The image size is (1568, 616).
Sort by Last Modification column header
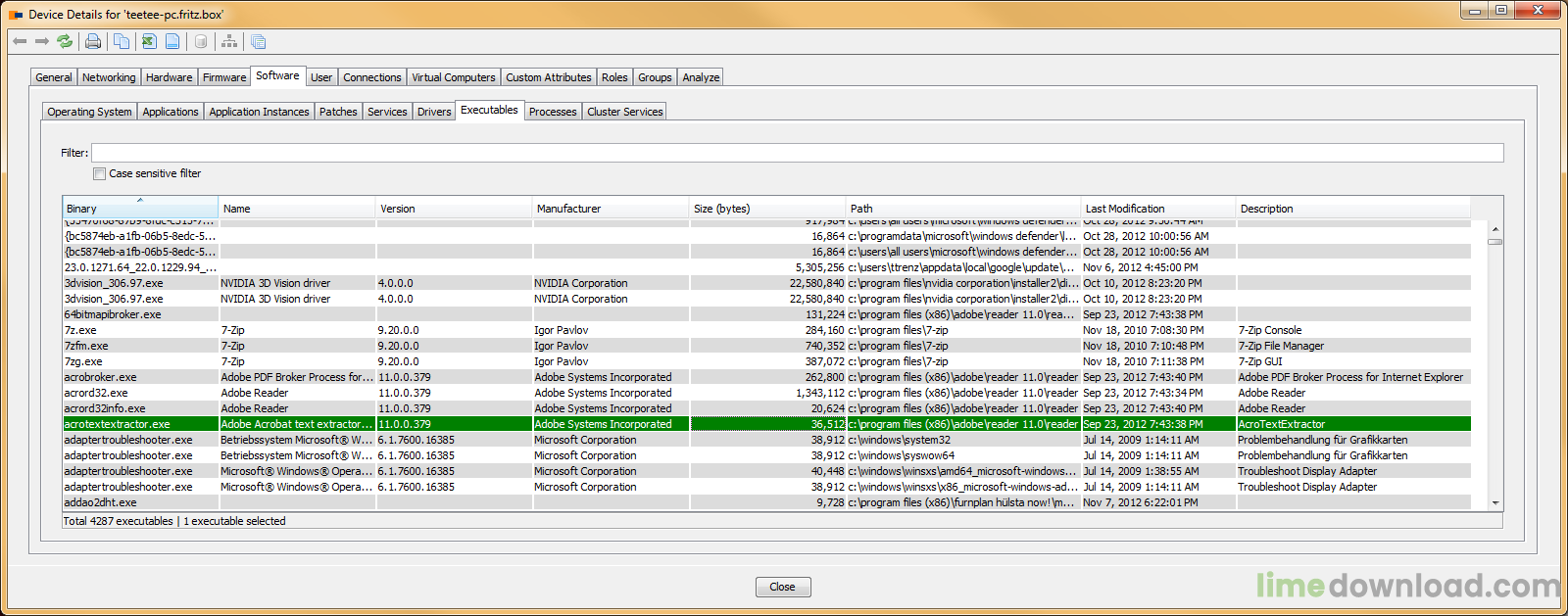pos(1158,209)
